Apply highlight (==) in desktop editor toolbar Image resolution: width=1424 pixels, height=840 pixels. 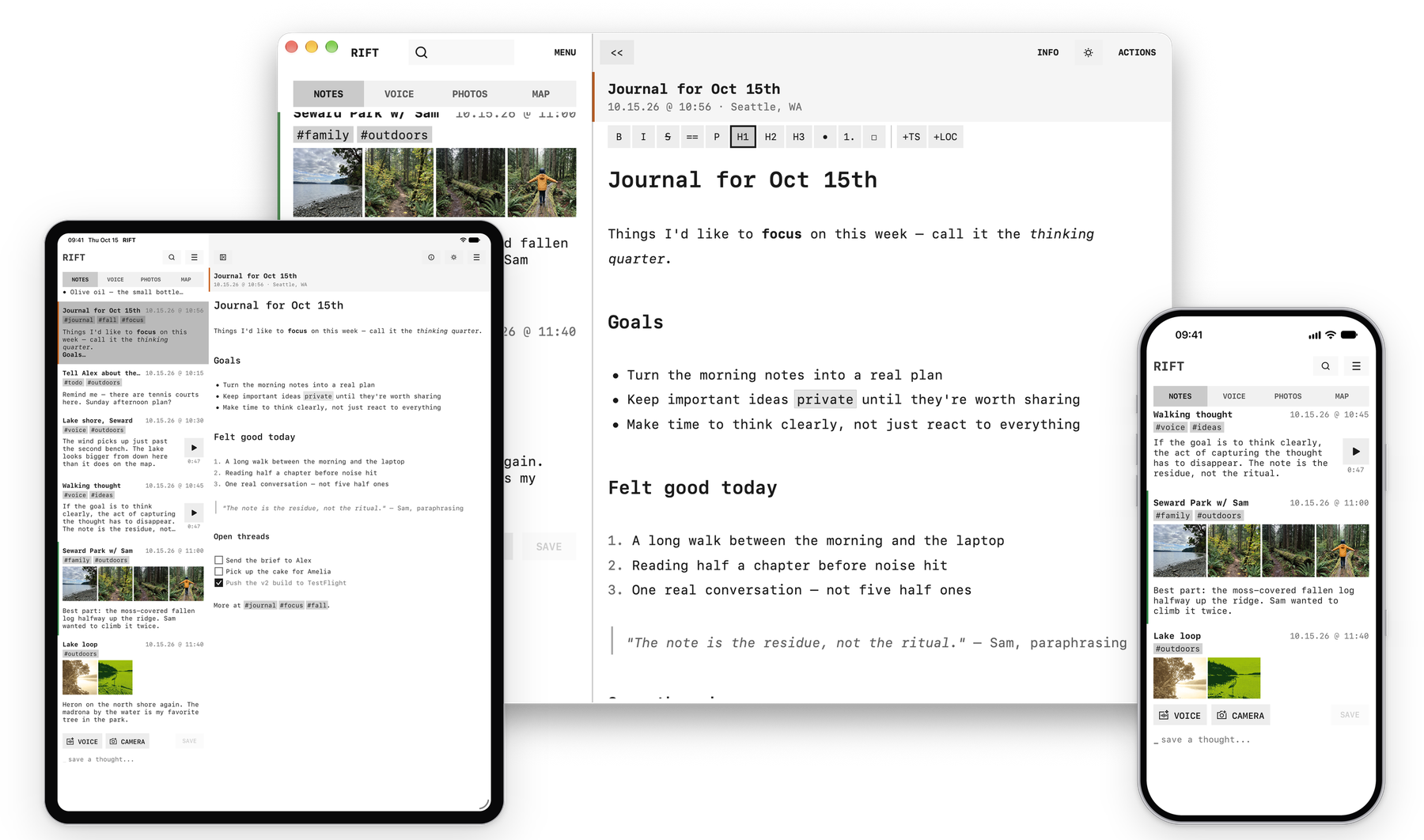[692, 137]
